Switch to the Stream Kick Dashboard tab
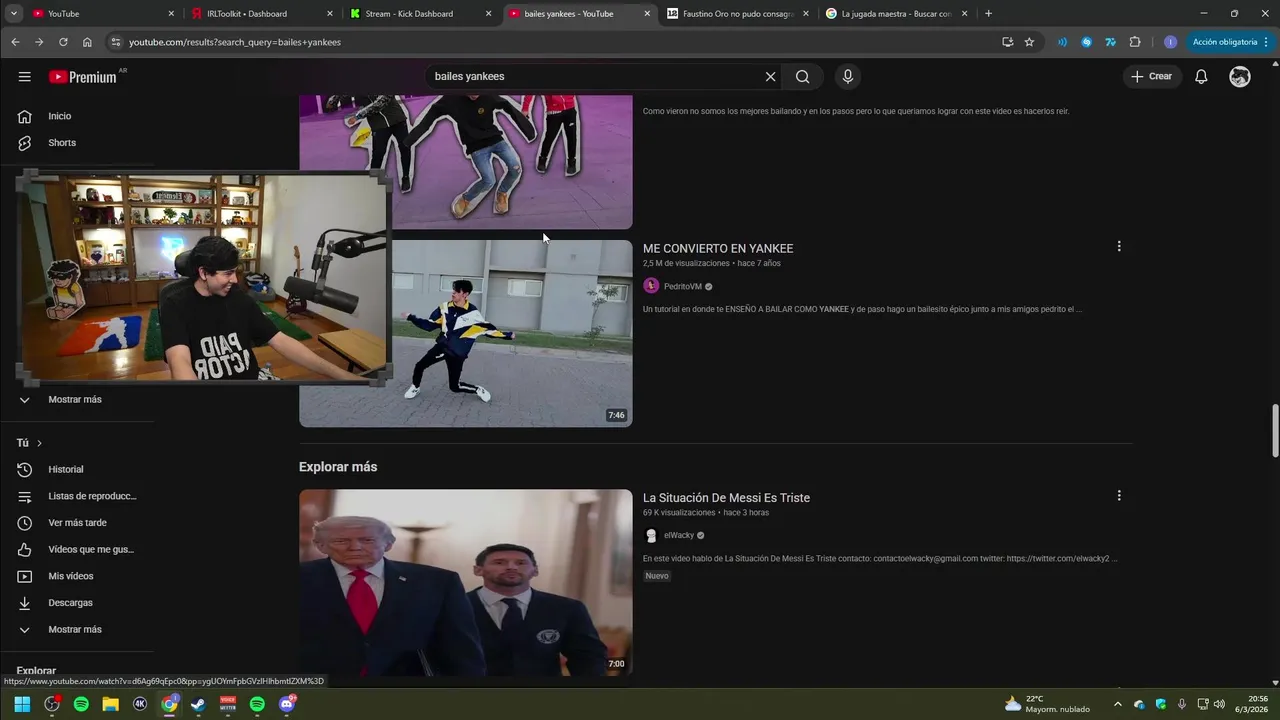The width and height of the screenshot is (1280, 720). pos(421,14)
